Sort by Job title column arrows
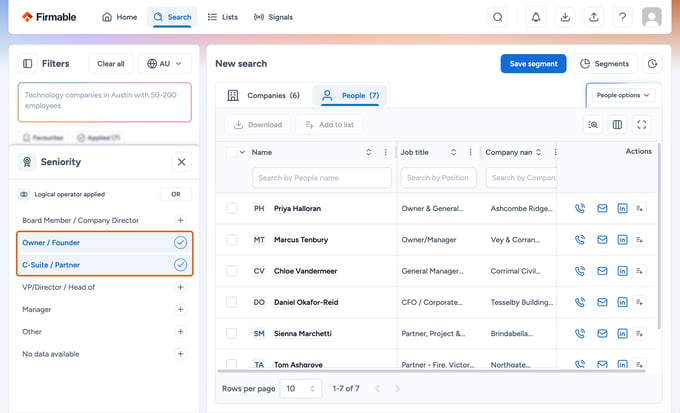The height and width of the screenshot is (413, 680). tap(454, 152)
